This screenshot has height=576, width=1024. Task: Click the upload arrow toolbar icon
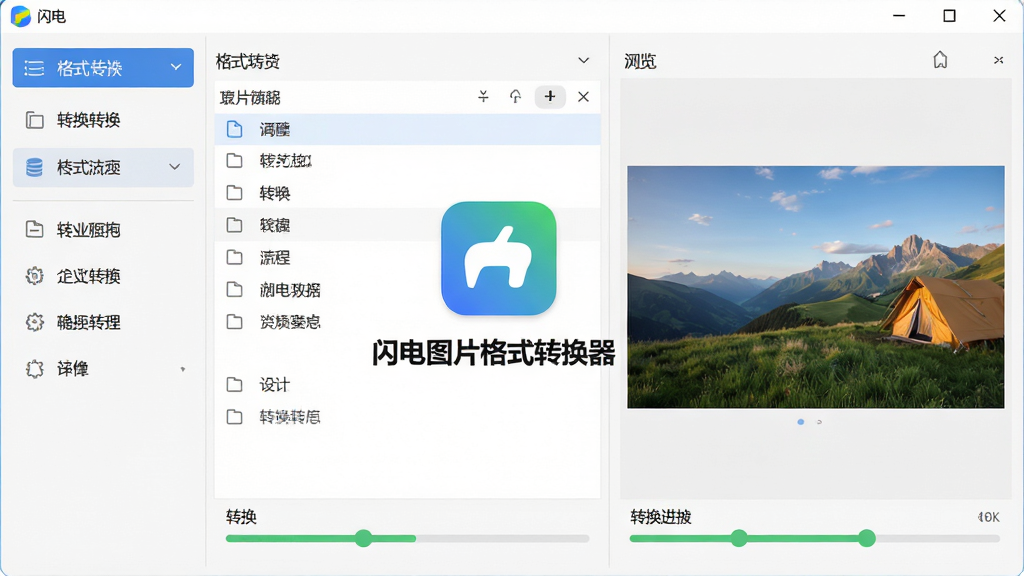[515, 97]
